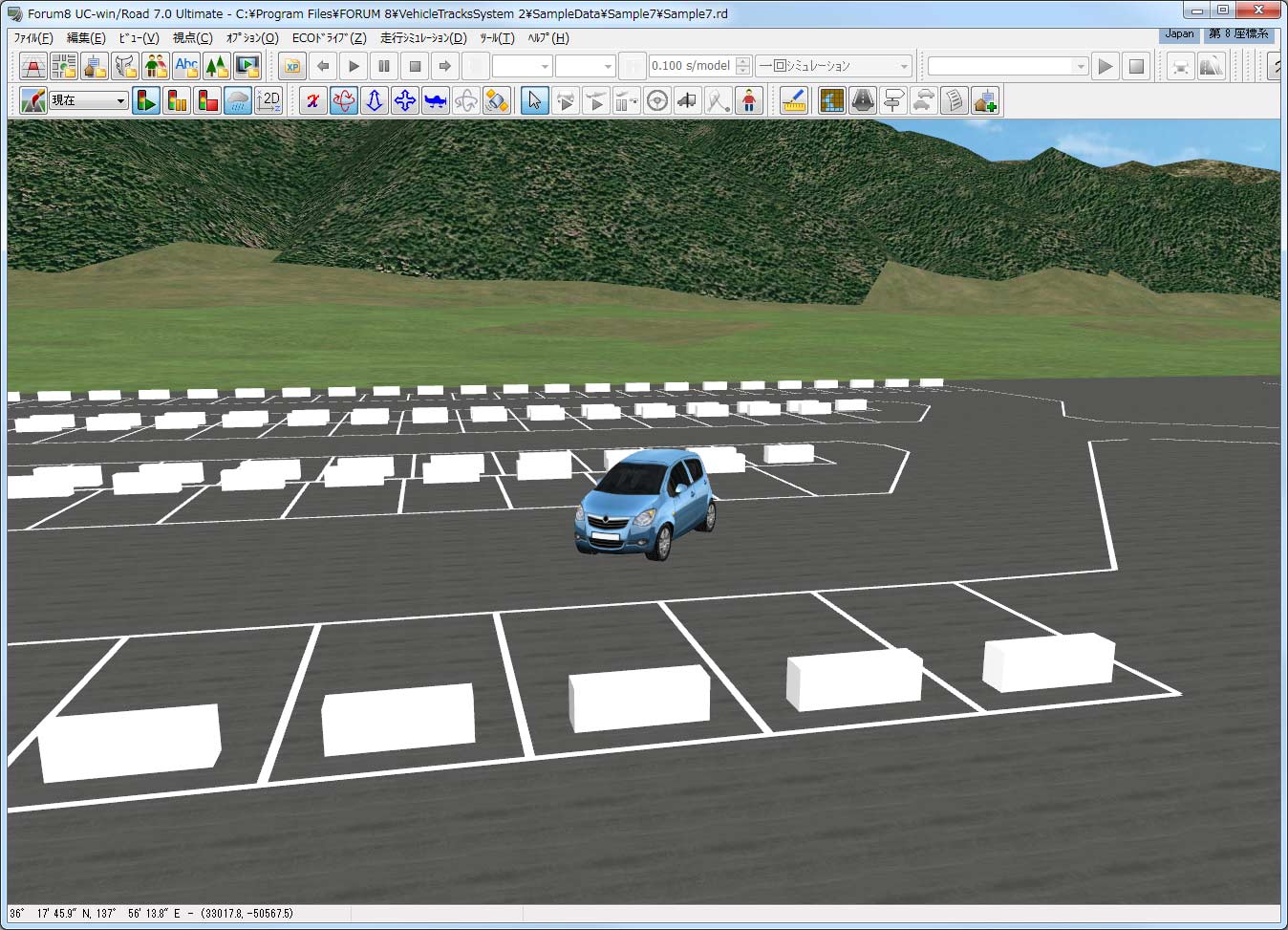Click the trees library icon
1288x930 pixels.
coord(217,66)
